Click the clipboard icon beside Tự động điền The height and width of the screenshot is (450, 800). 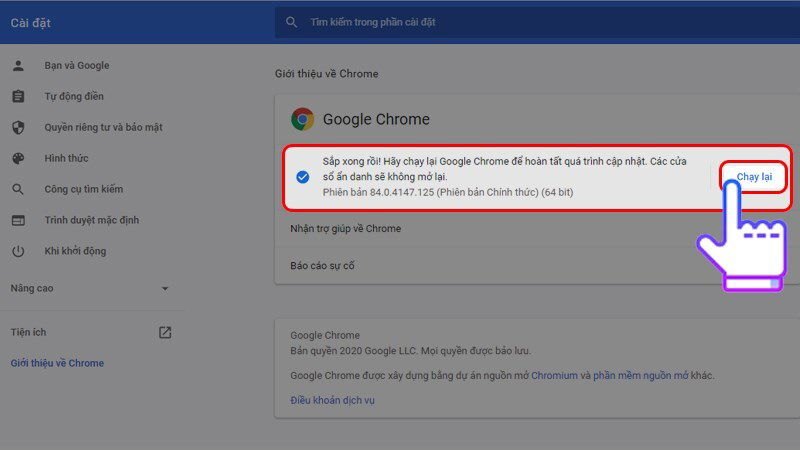click(x=18, y=96)
